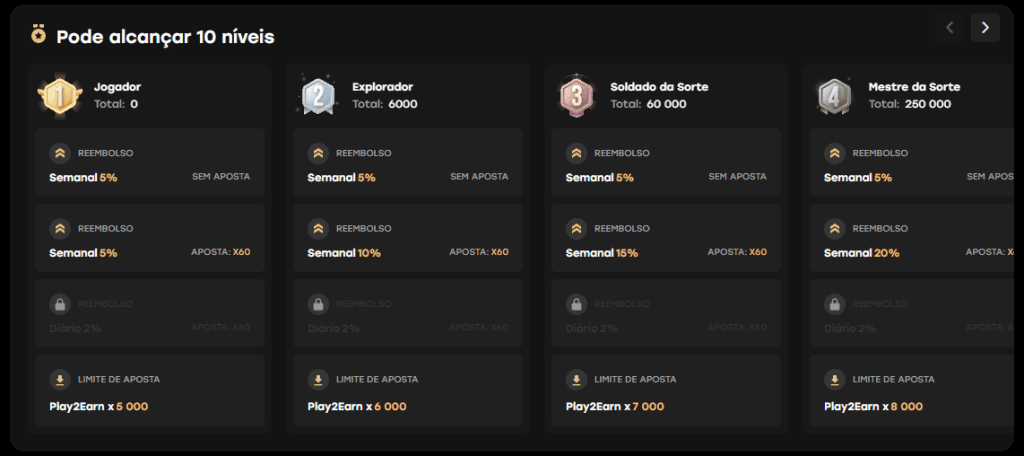Click the lock icon in Soldado da Sorte's daily card
The width and height of the screenshot is (1024, 456).
tap(576, 304)
